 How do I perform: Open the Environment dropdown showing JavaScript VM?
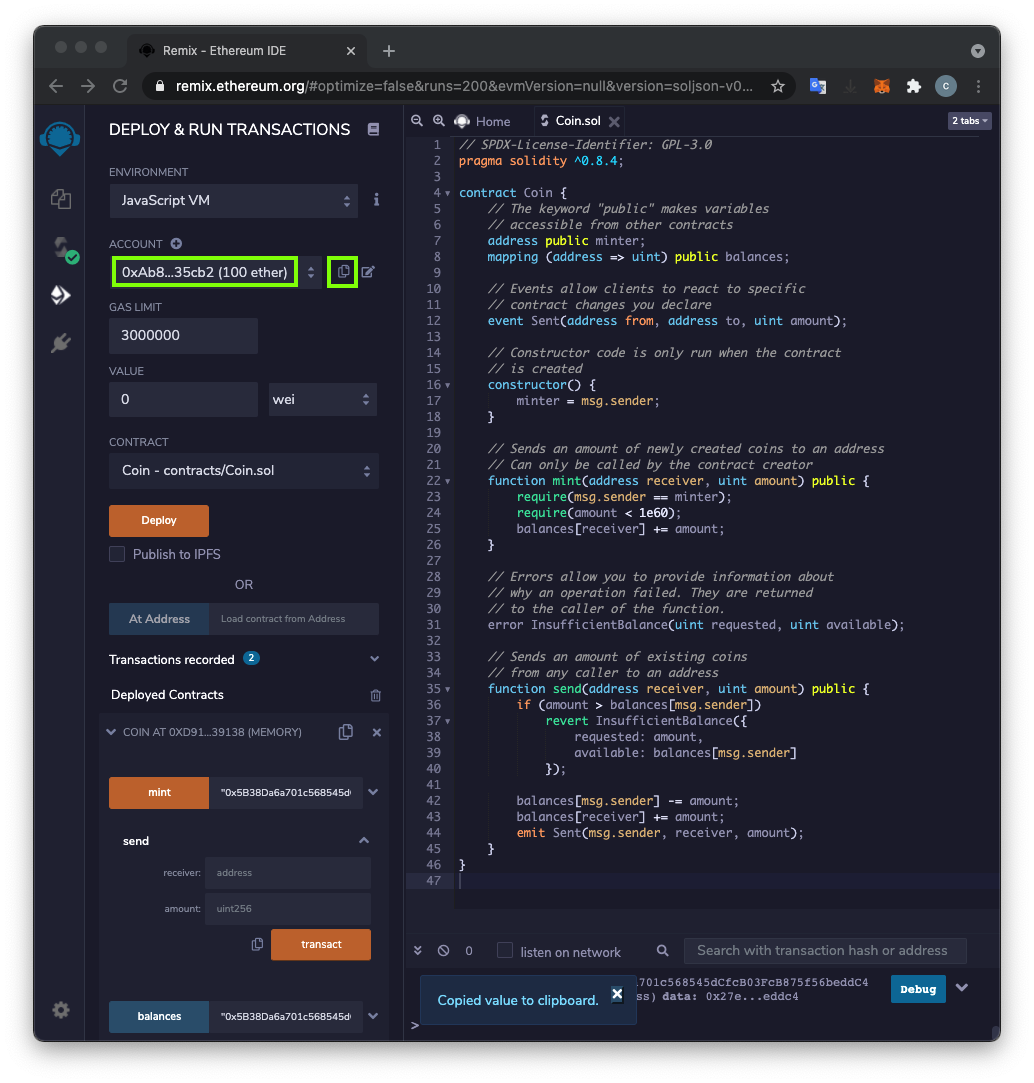[233, 200]
